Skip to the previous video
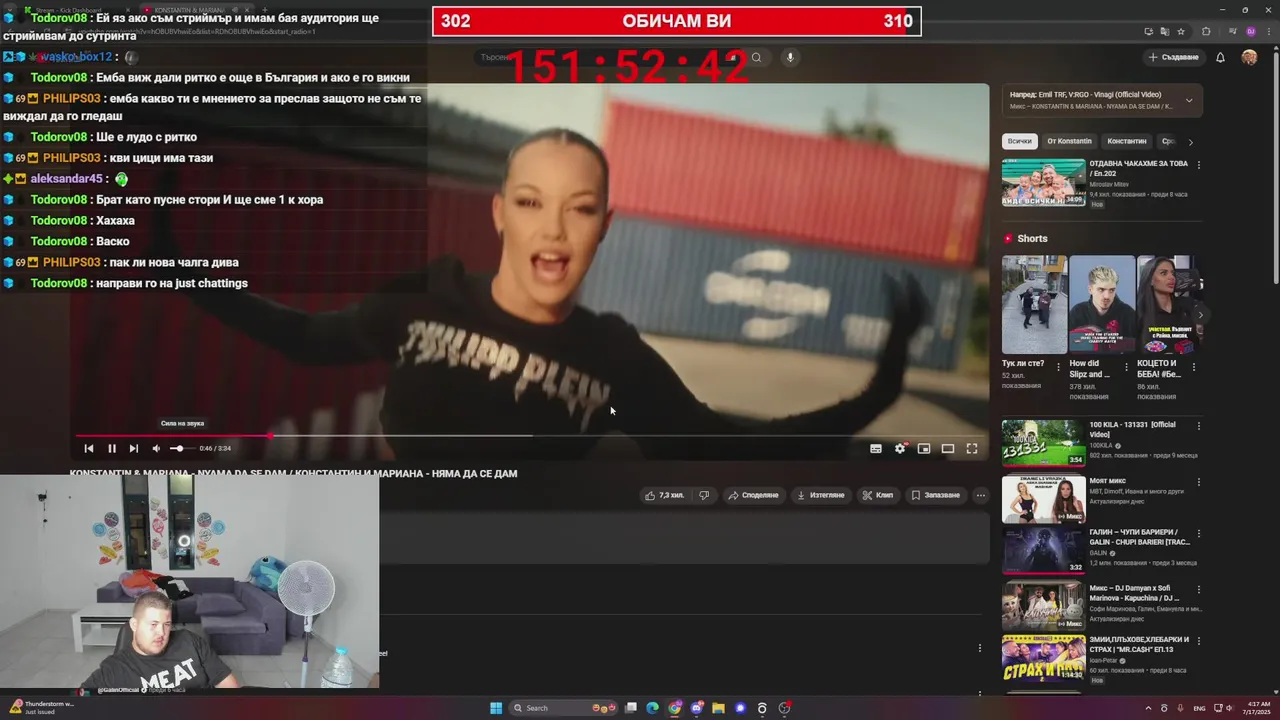Viewport: 1280px width, 720px height. point(89,449)
